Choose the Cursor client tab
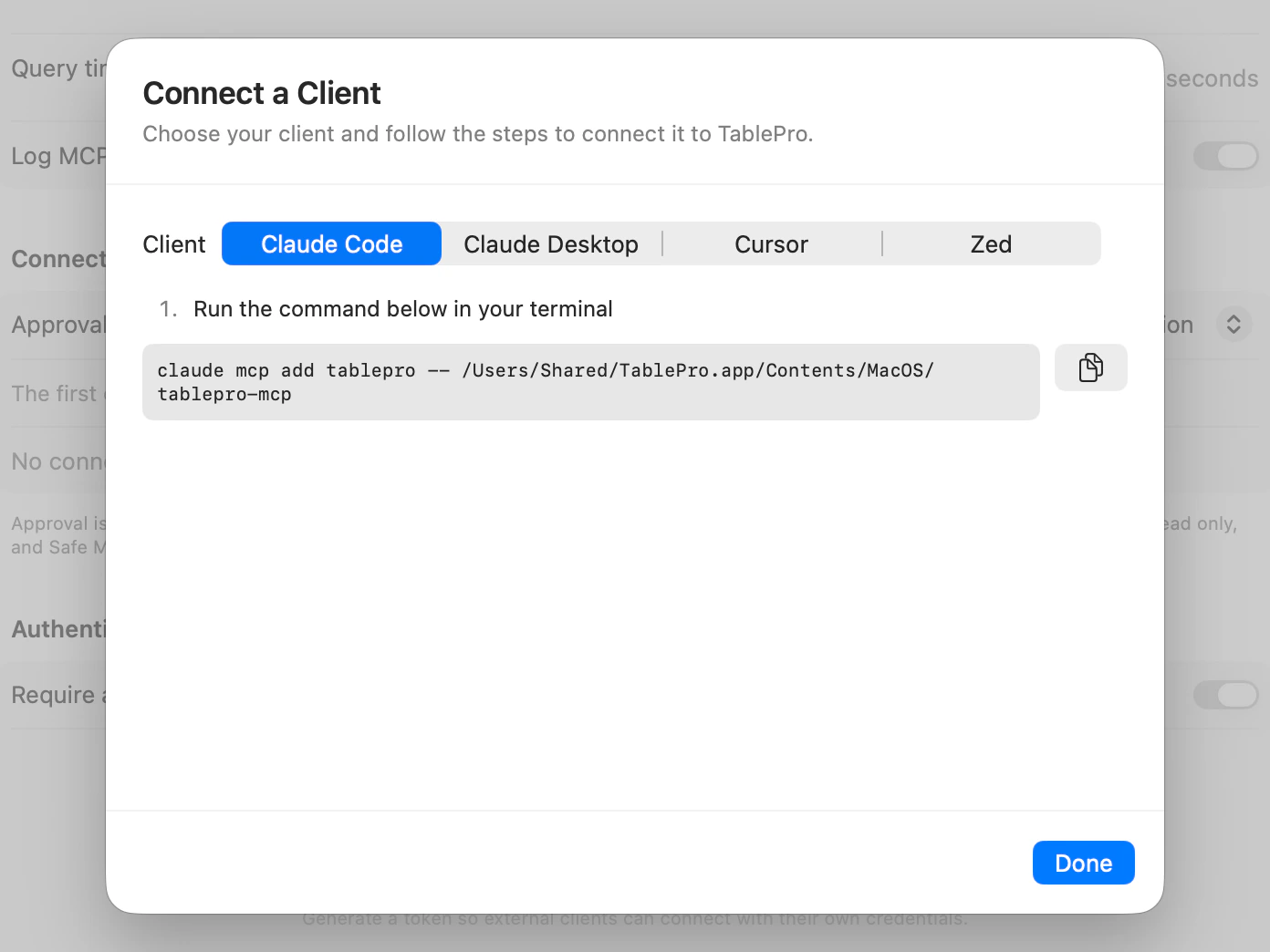1270x952 pixels. [772, 243]
